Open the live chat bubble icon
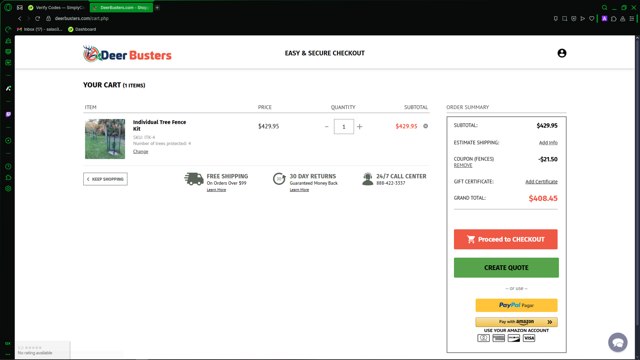The image size is (640, 360). [618, 342]
